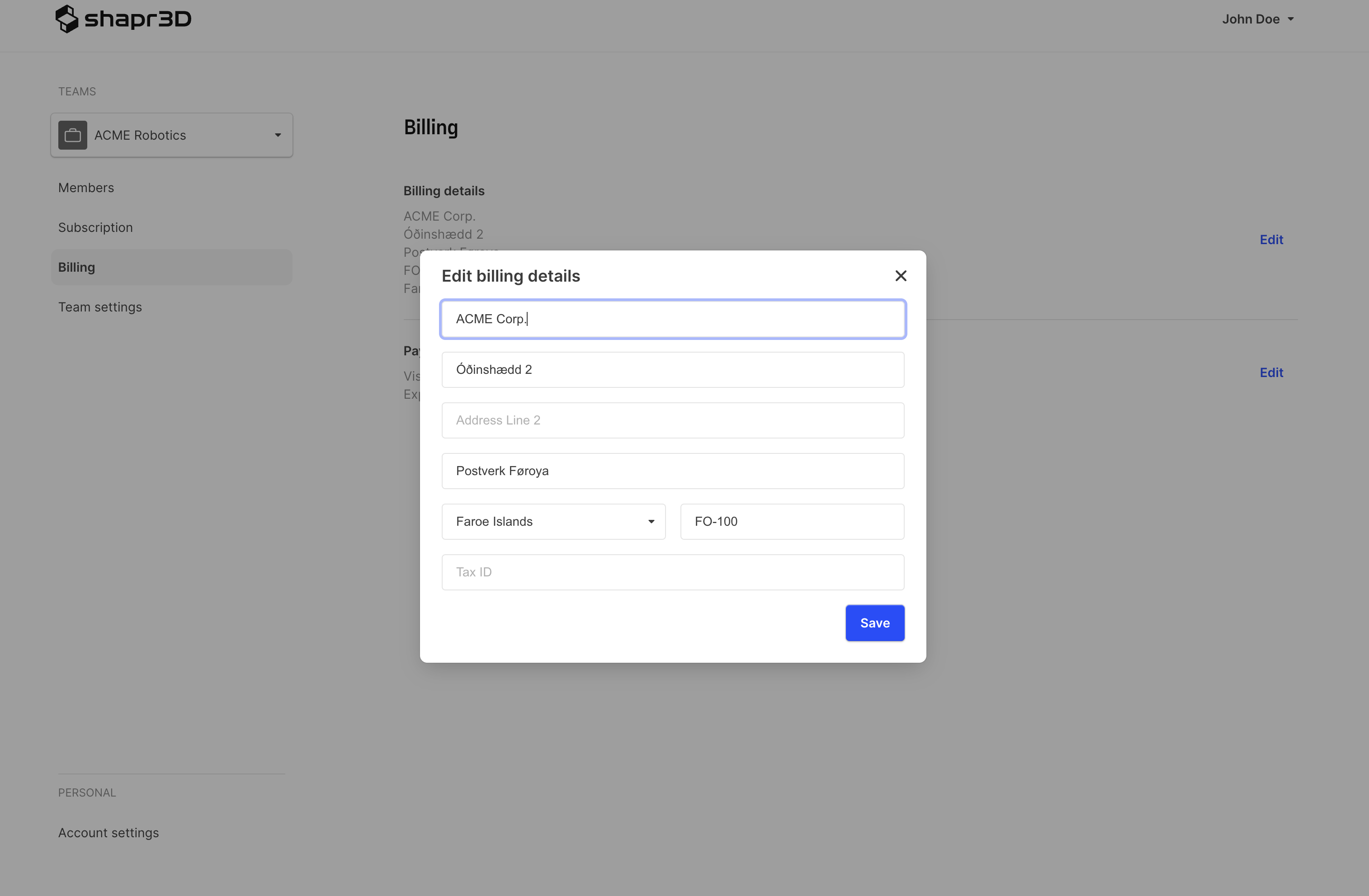
Task: Click the Billing details section label
Action: (444, 191)
